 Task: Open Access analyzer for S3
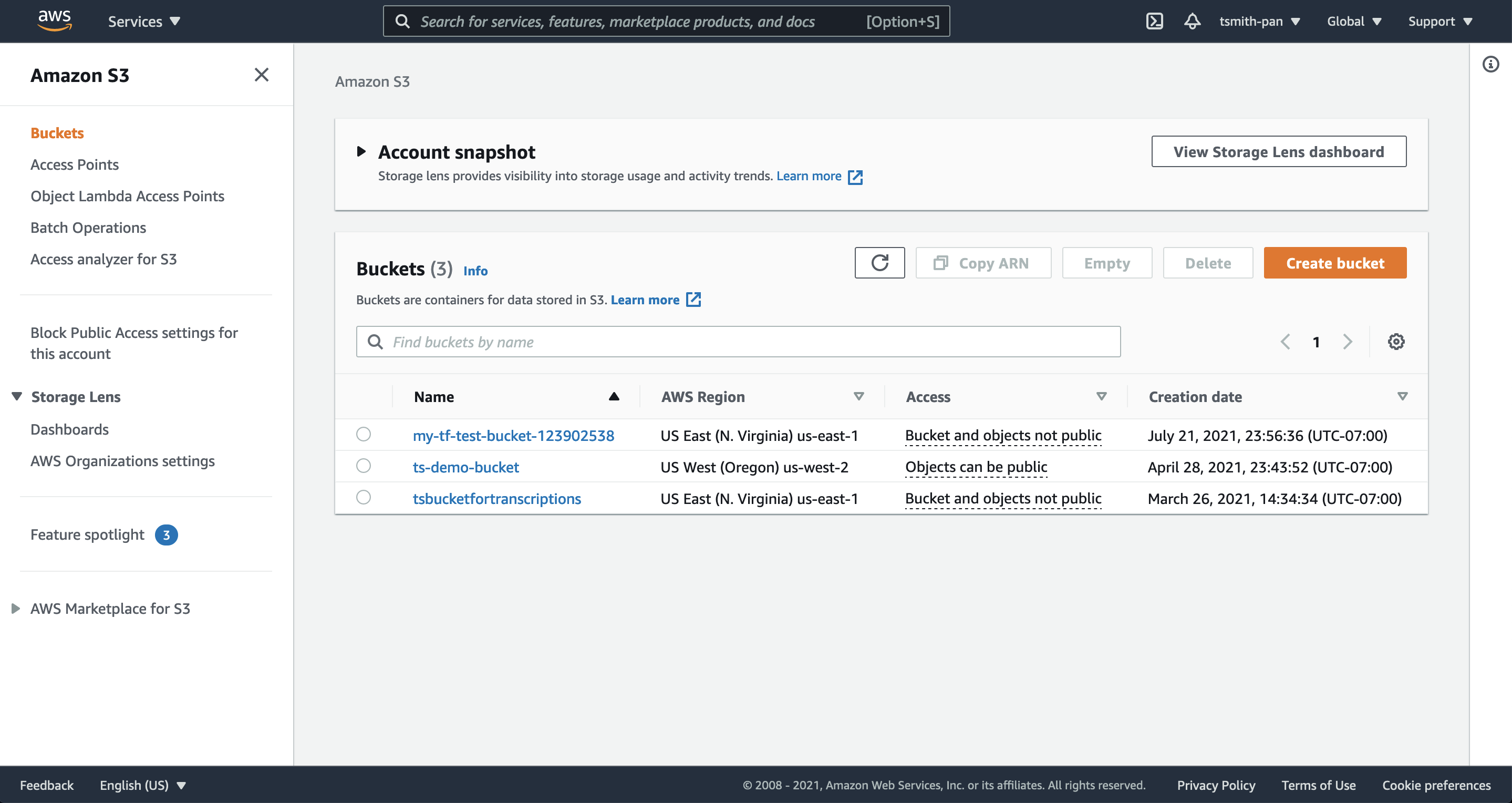(x=103, y=260)
